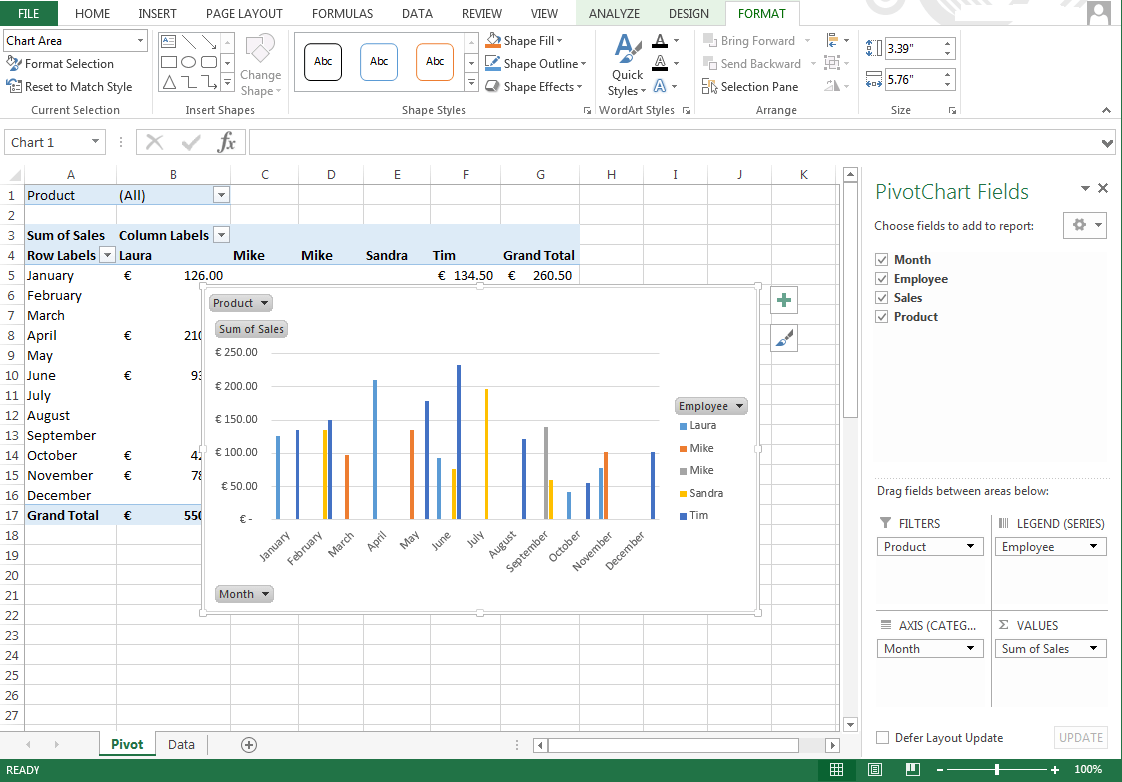The height and width of the screenshot is (782, 1122).
Task: Open the Employee legend filter on chart
Action: [x=711, y=406]
